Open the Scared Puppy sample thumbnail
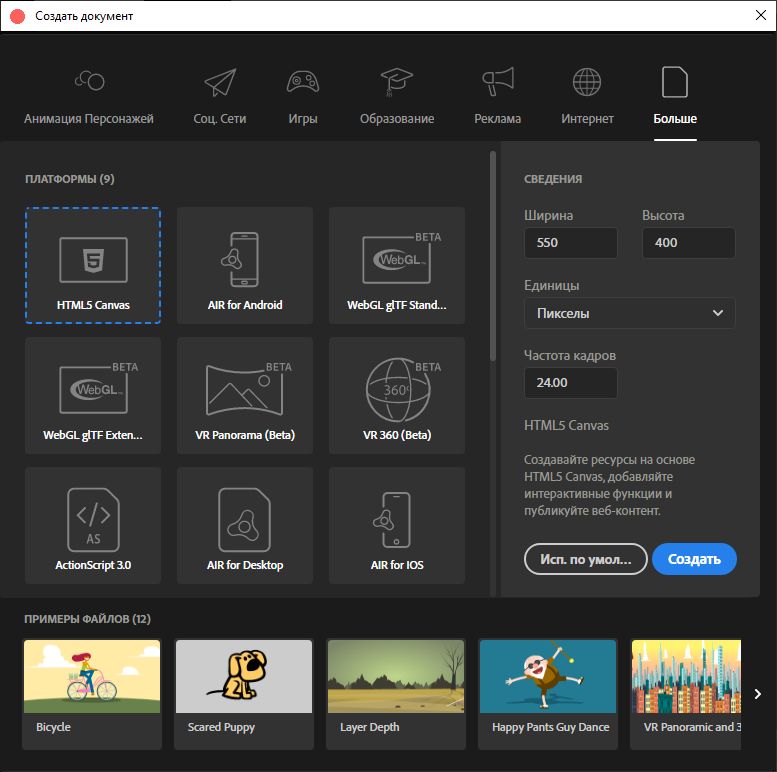This screenshot has width=777, height=772. pos(244,676)
